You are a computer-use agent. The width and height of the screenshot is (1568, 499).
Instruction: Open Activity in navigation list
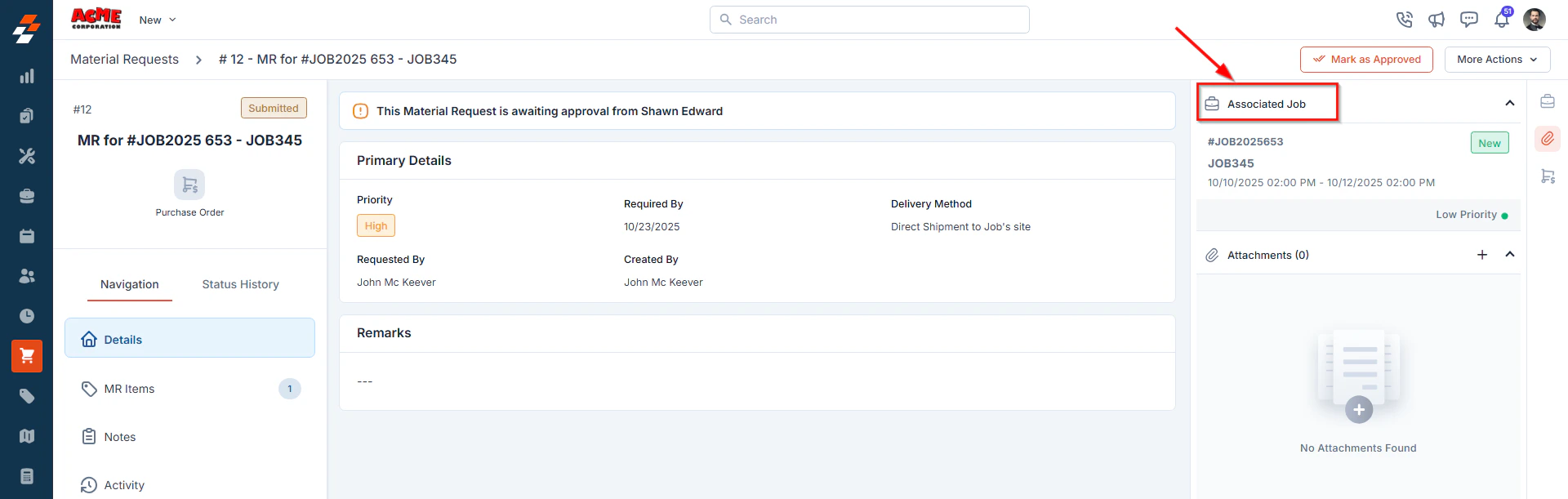click(189, 485)
